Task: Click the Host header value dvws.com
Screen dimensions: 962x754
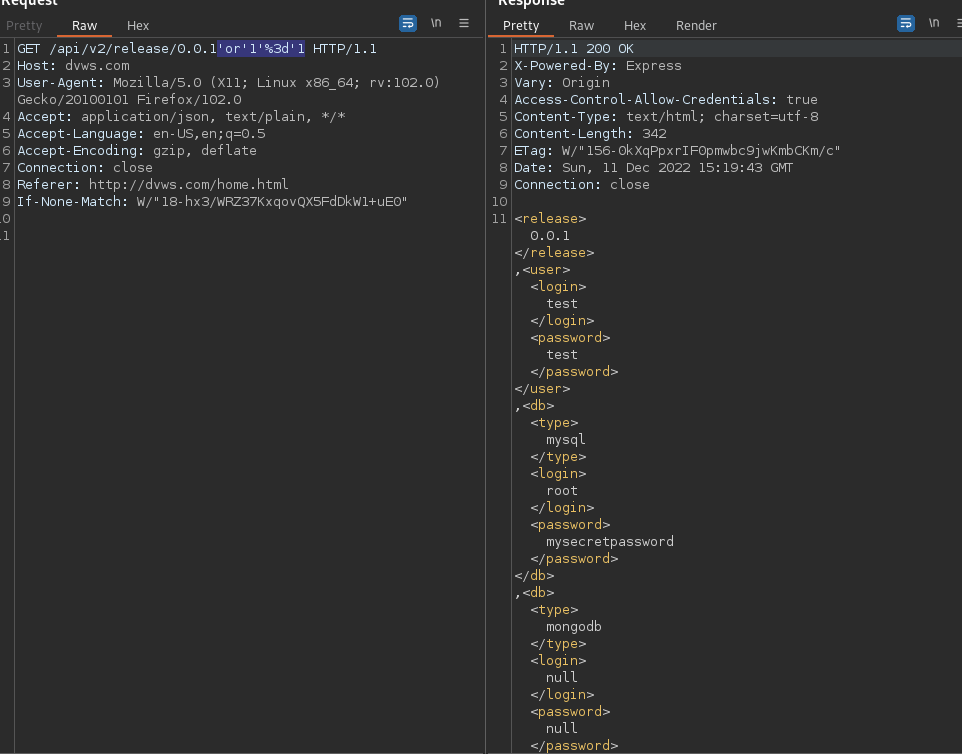Action: tap(97, 66)
